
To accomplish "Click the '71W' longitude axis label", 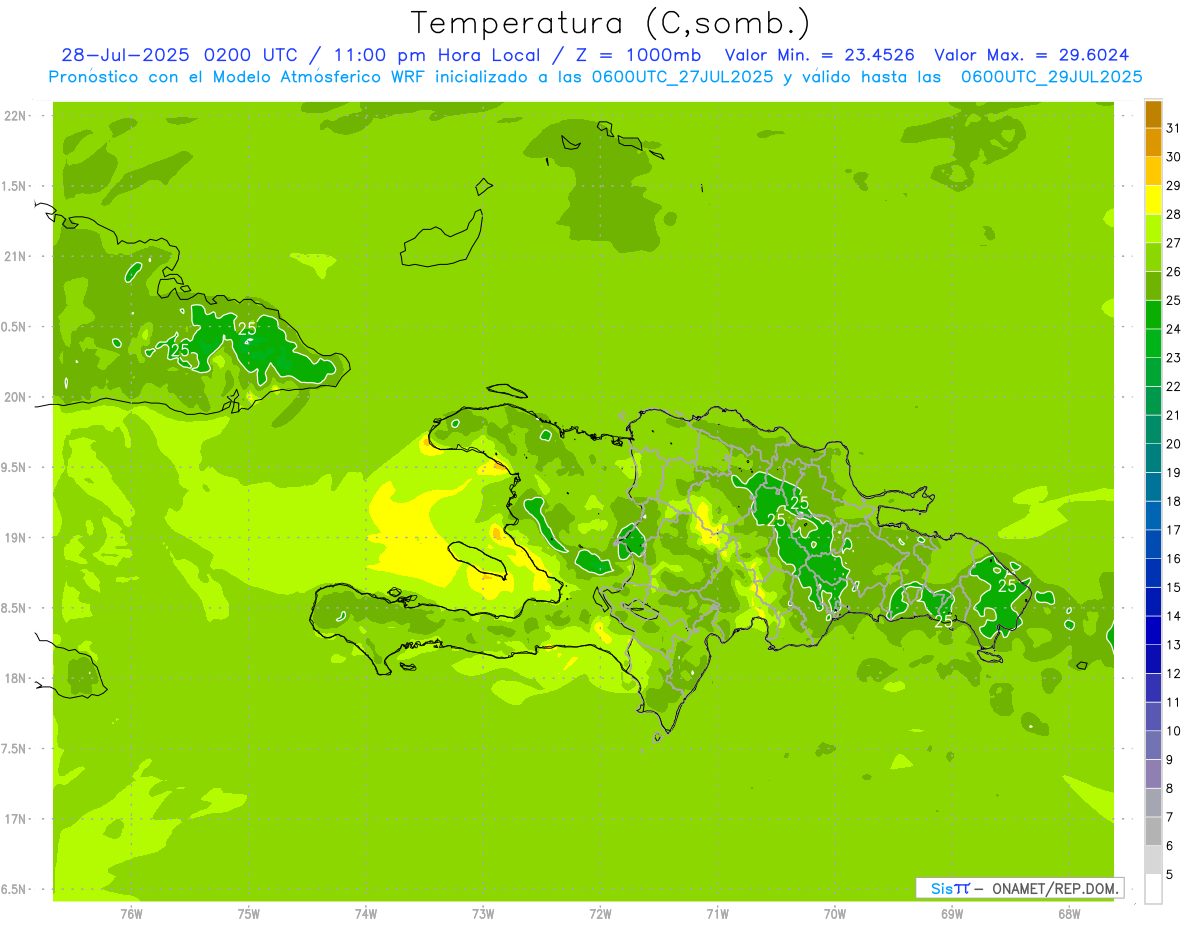I will (717, 913).
